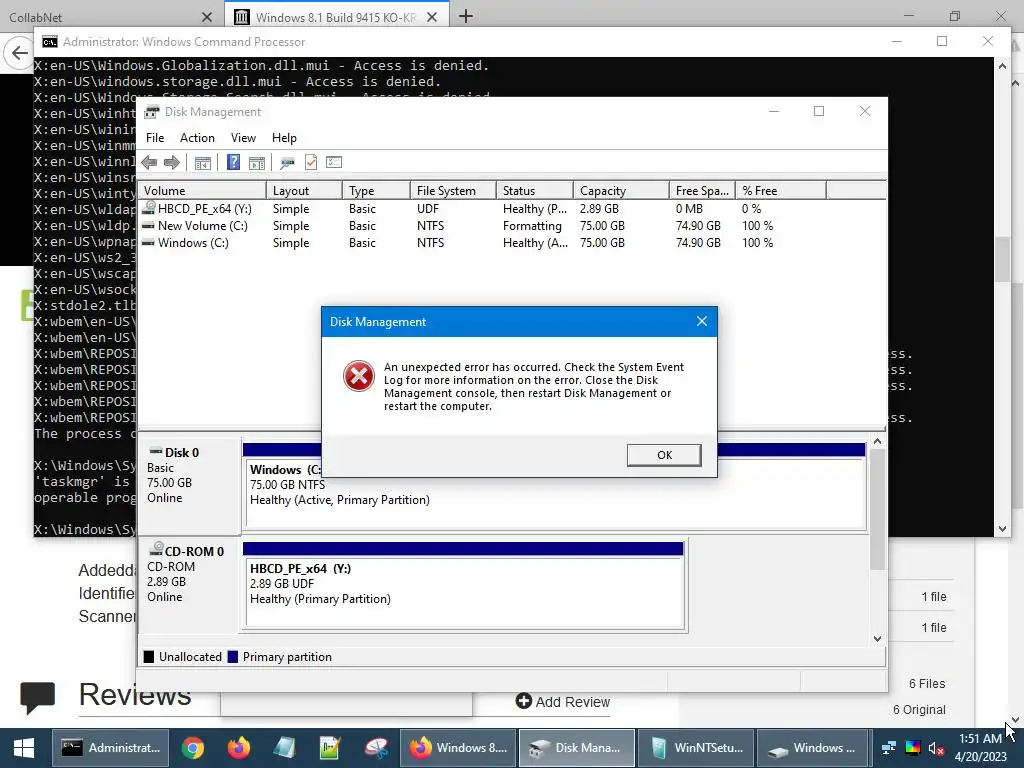Open a new browser tab with plus
Viewport: 1024px width, 768px height.
click(x=466, y=16)
